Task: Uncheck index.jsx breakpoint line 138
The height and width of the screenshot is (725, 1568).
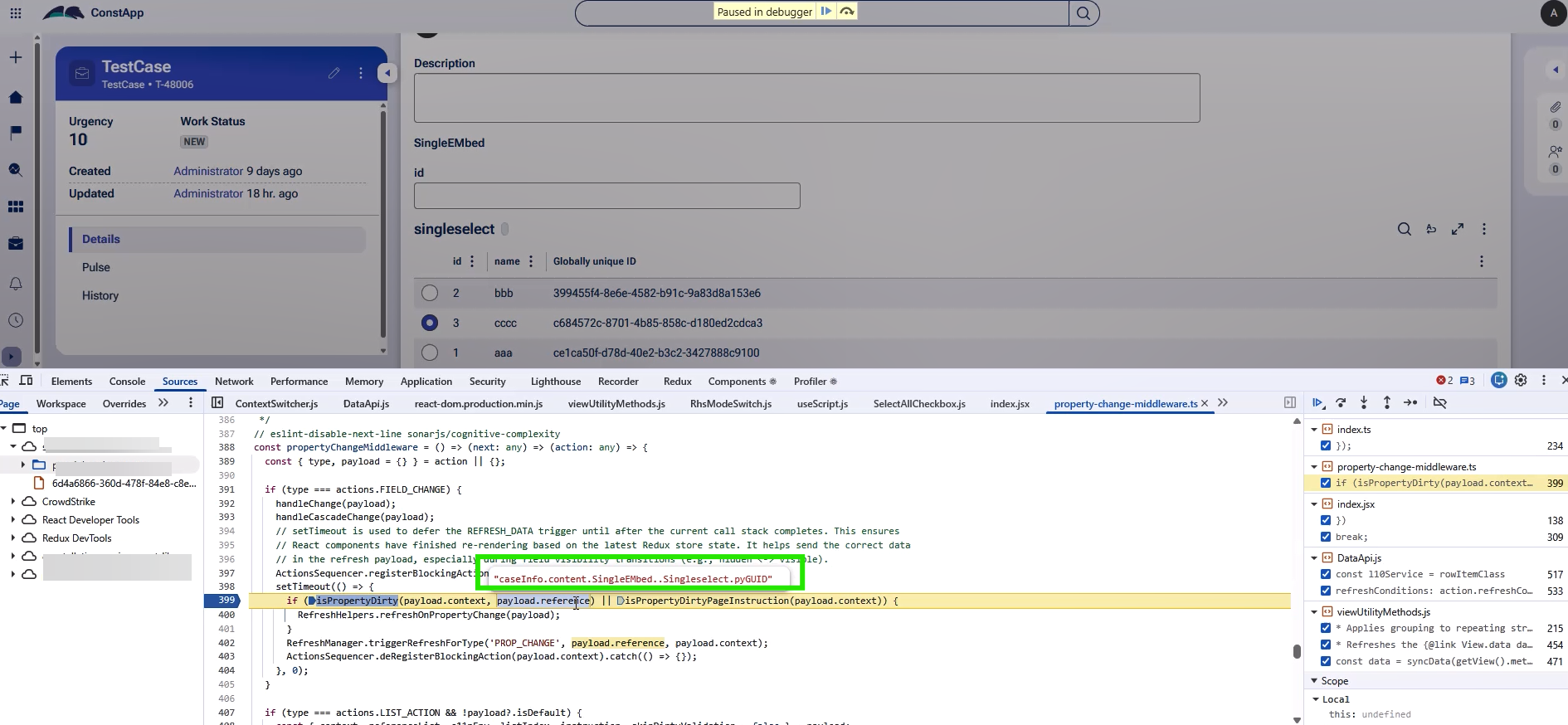Action: click(x=1326, y=520)
